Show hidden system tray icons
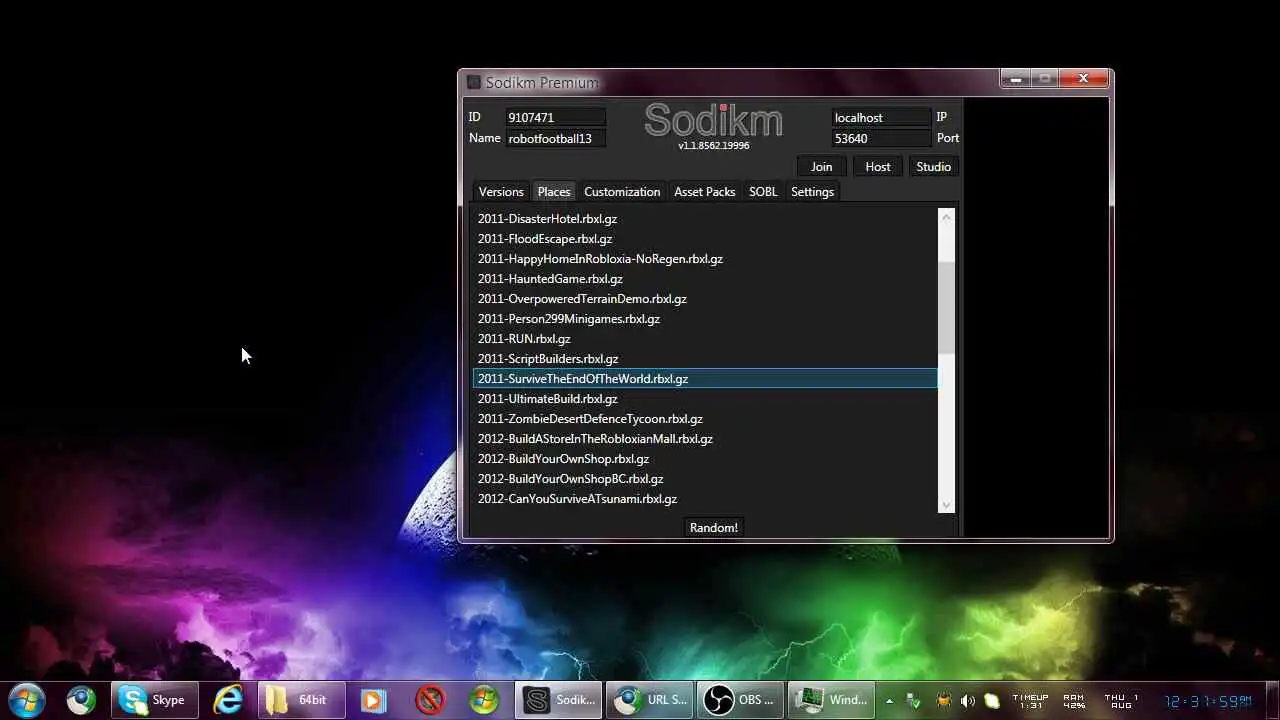Screen dimensions: 1280x720 coord(889,701)
